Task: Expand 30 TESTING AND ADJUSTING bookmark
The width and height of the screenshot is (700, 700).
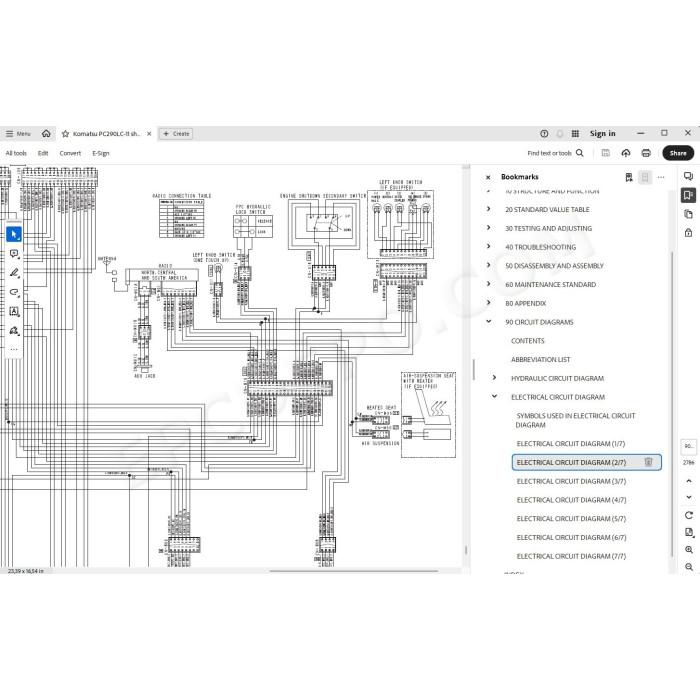Action: (x=488, y=228)
